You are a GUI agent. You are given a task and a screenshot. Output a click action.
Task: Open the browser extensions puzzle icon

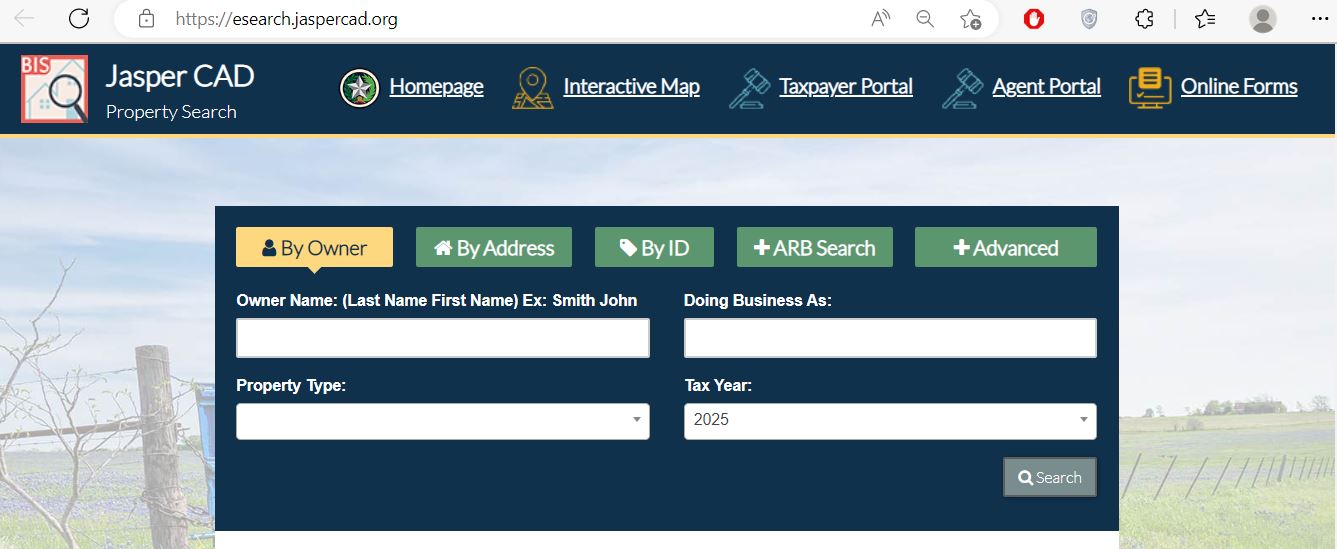point(1145,18)
